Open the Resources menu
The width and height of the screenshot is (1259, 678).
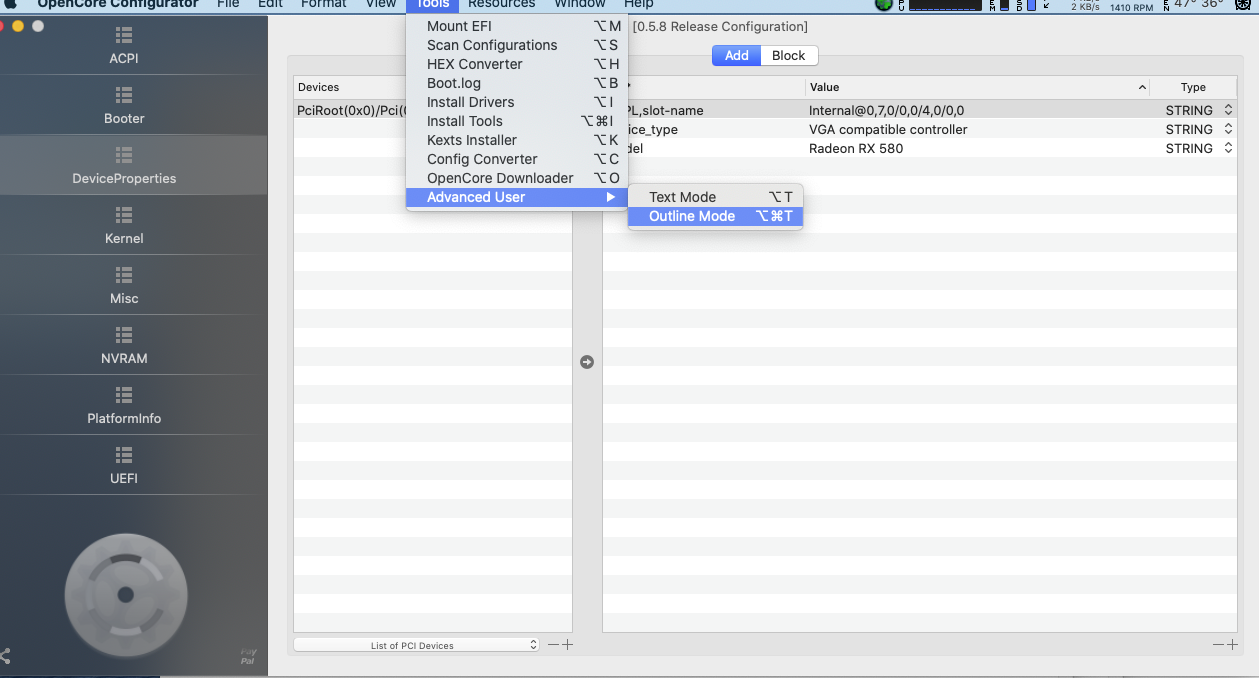[x=501, y=4]
